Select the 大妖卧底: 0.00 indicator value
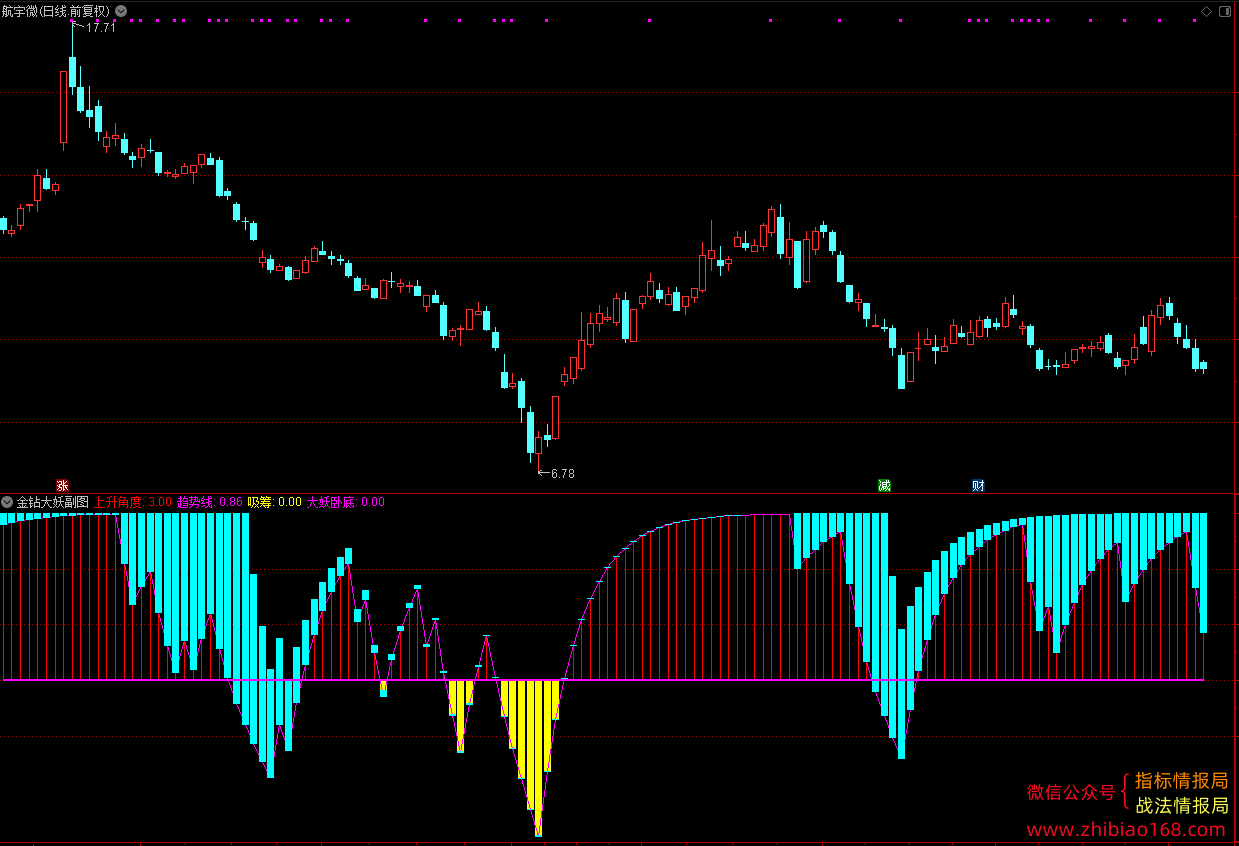The height and width of the screenshot is (846, 1239). 345,502
